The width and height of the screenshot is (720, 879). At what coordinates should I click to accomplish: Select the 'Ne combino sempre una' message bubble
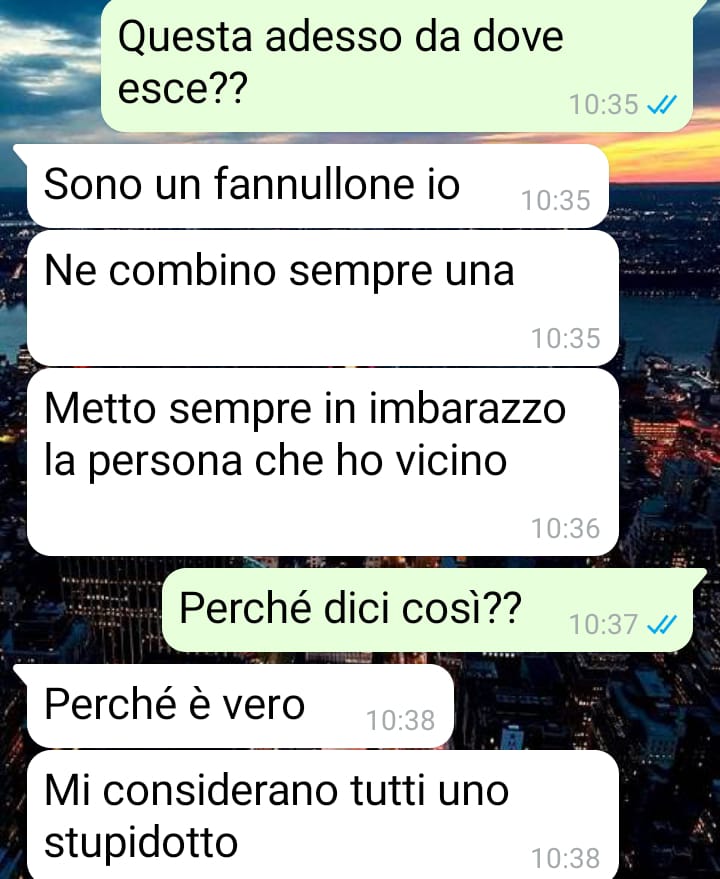coord(322,298)
